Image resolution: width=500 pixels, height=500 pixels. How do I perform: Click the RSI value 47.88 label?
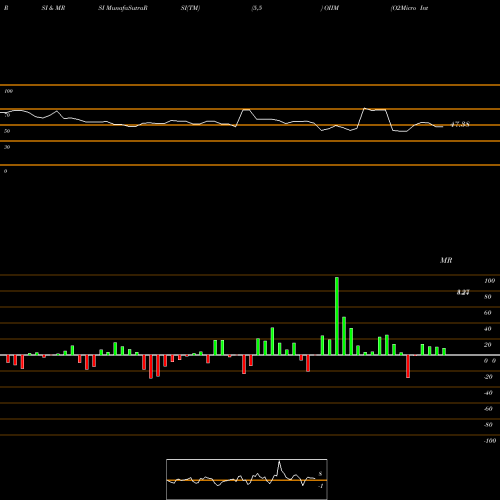pyautogui.click(x=460, y=124)
